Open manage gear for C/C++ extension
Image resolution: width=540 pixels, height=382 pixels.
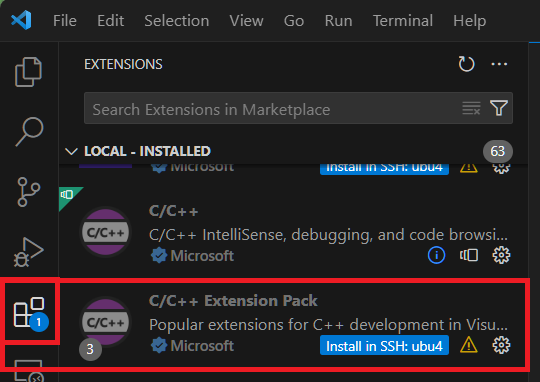pos(501,255)
